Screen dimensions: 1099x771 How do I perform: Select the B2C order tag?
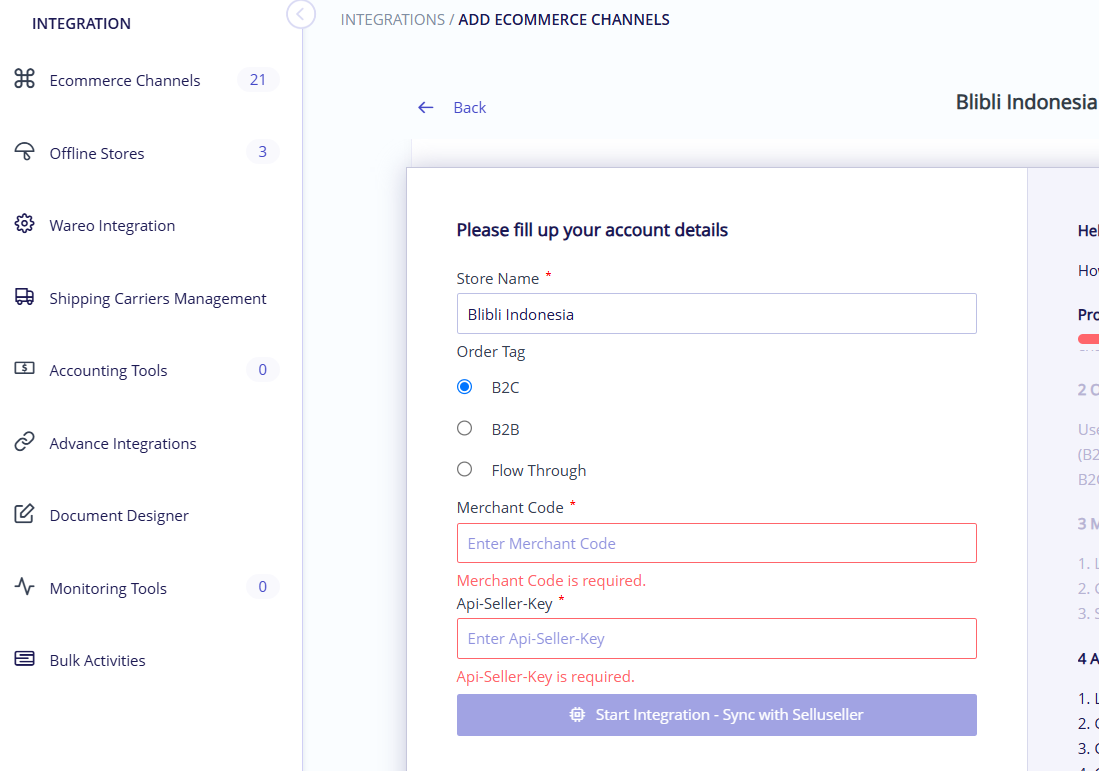pyautogui.click(x=464, y=386)
